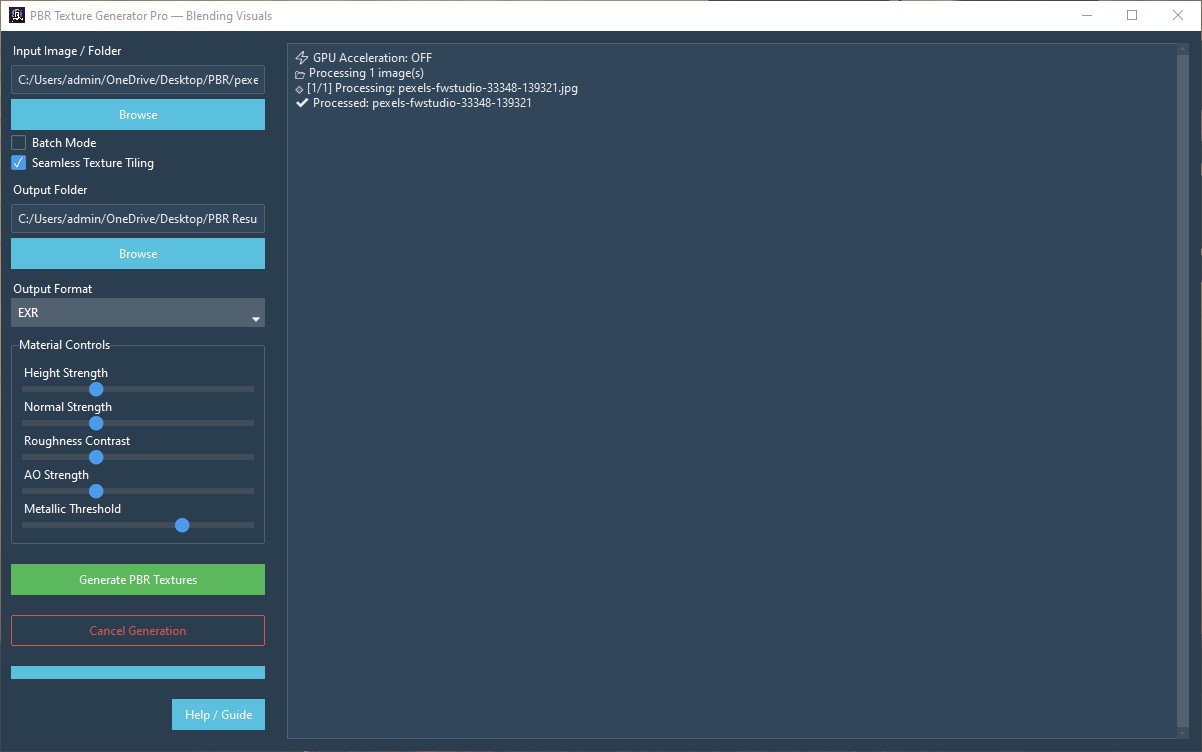The height and width of the screenshot is (752, 1202).
Task: Click the AO Strength slider handle
Action: pos(96,491)
